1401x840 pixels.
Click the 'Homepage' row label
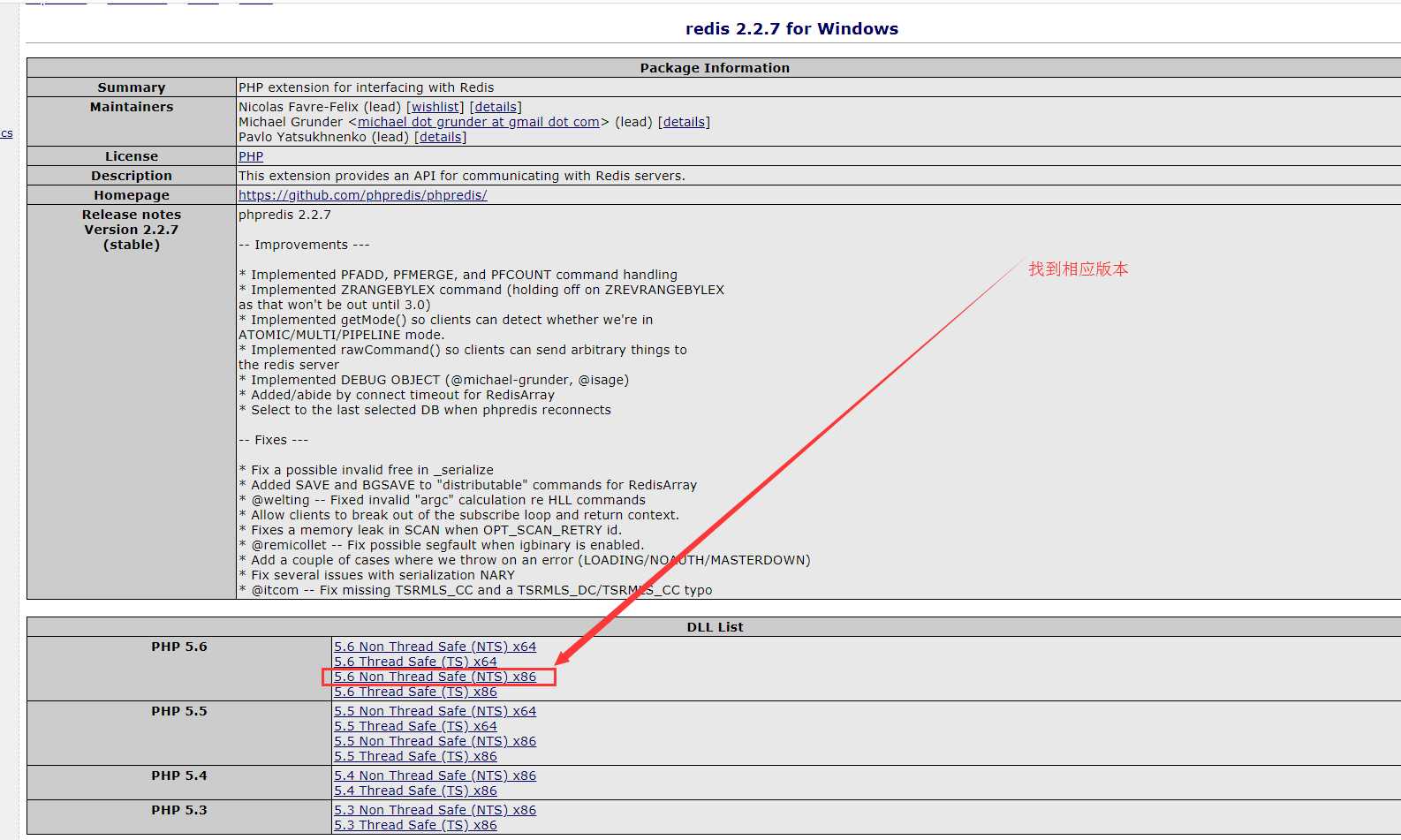click(x=132, y=195)
